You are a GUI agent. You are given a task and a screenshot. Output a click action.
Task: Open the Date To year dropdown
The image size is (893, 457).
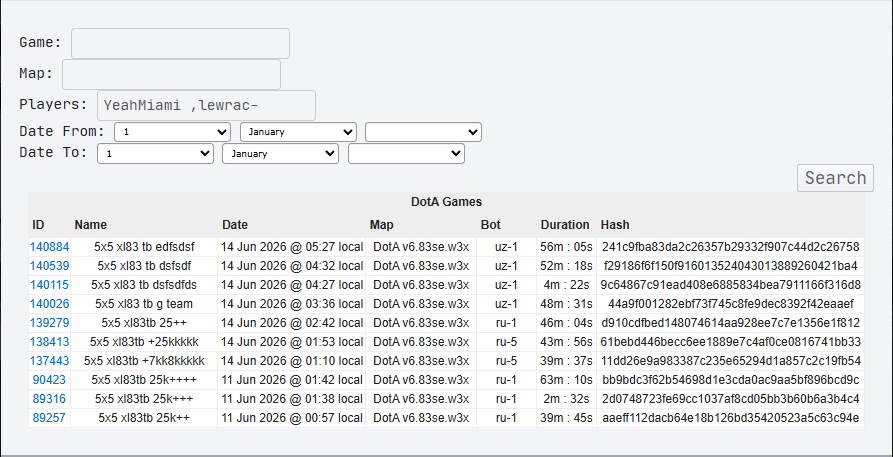406,154
